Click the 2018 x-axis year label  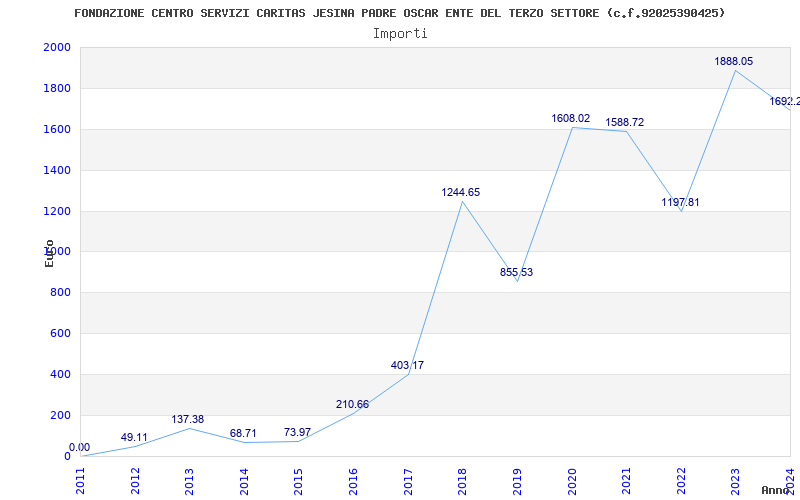pos(463,482)
